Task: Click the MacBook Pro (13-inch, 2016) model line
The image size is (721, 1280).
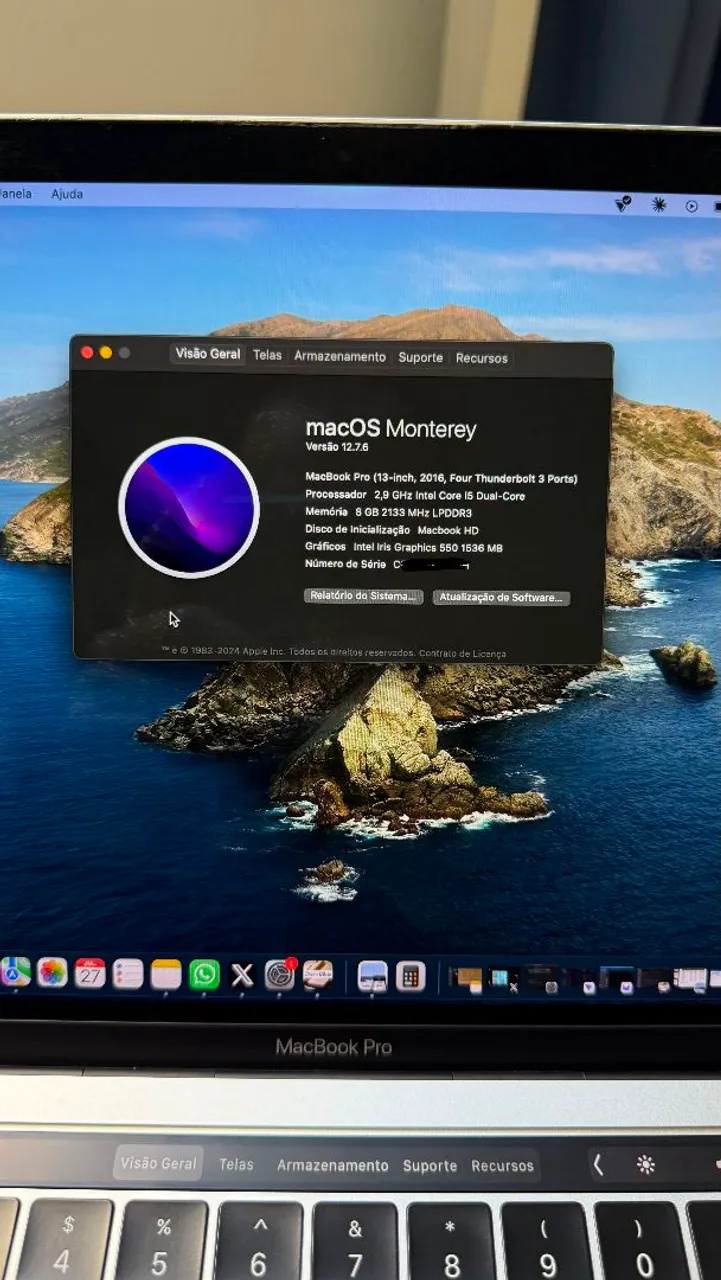Action: coord(441,478)
